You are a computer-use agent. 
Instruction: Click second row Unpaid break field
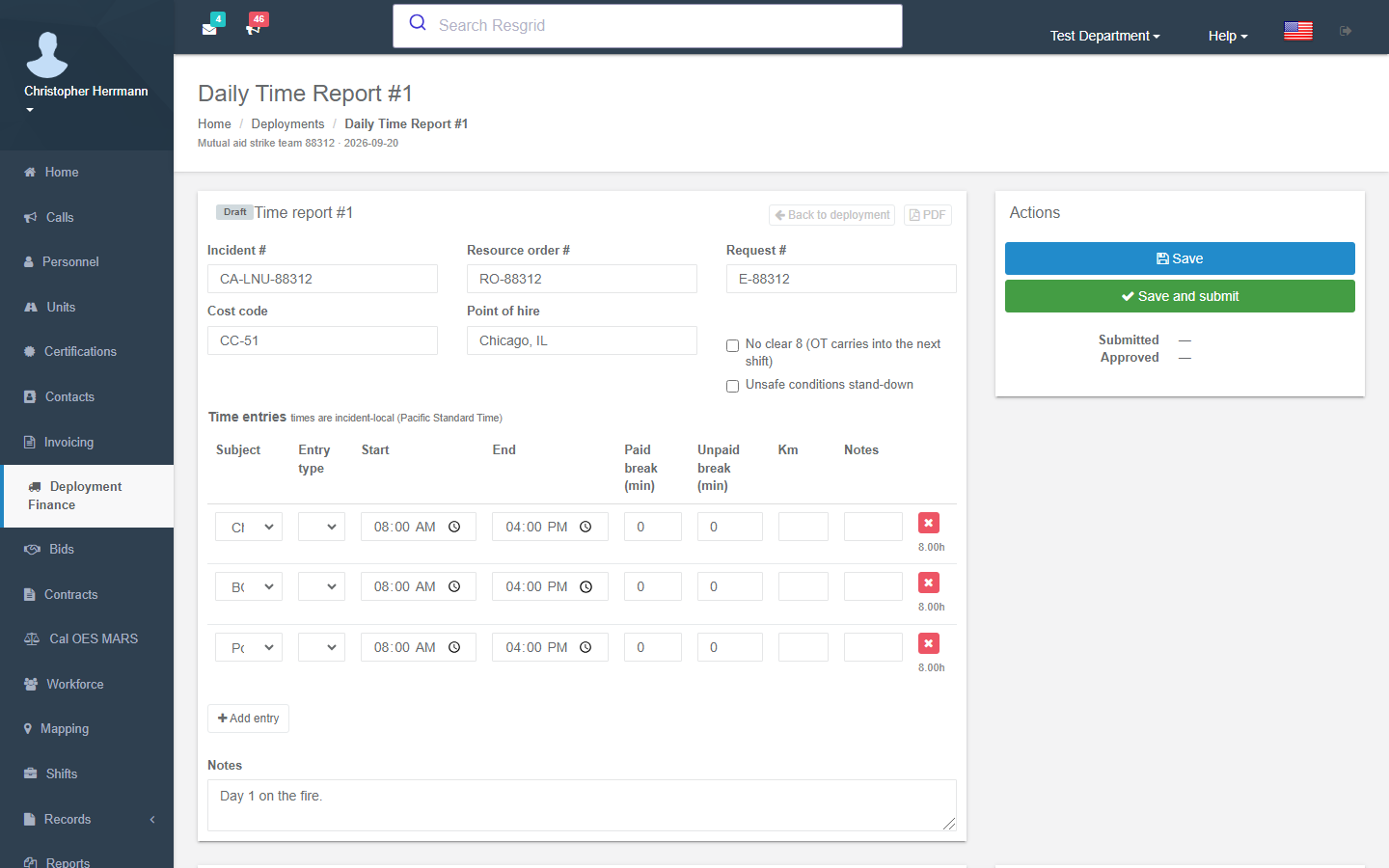coord(730,586)
